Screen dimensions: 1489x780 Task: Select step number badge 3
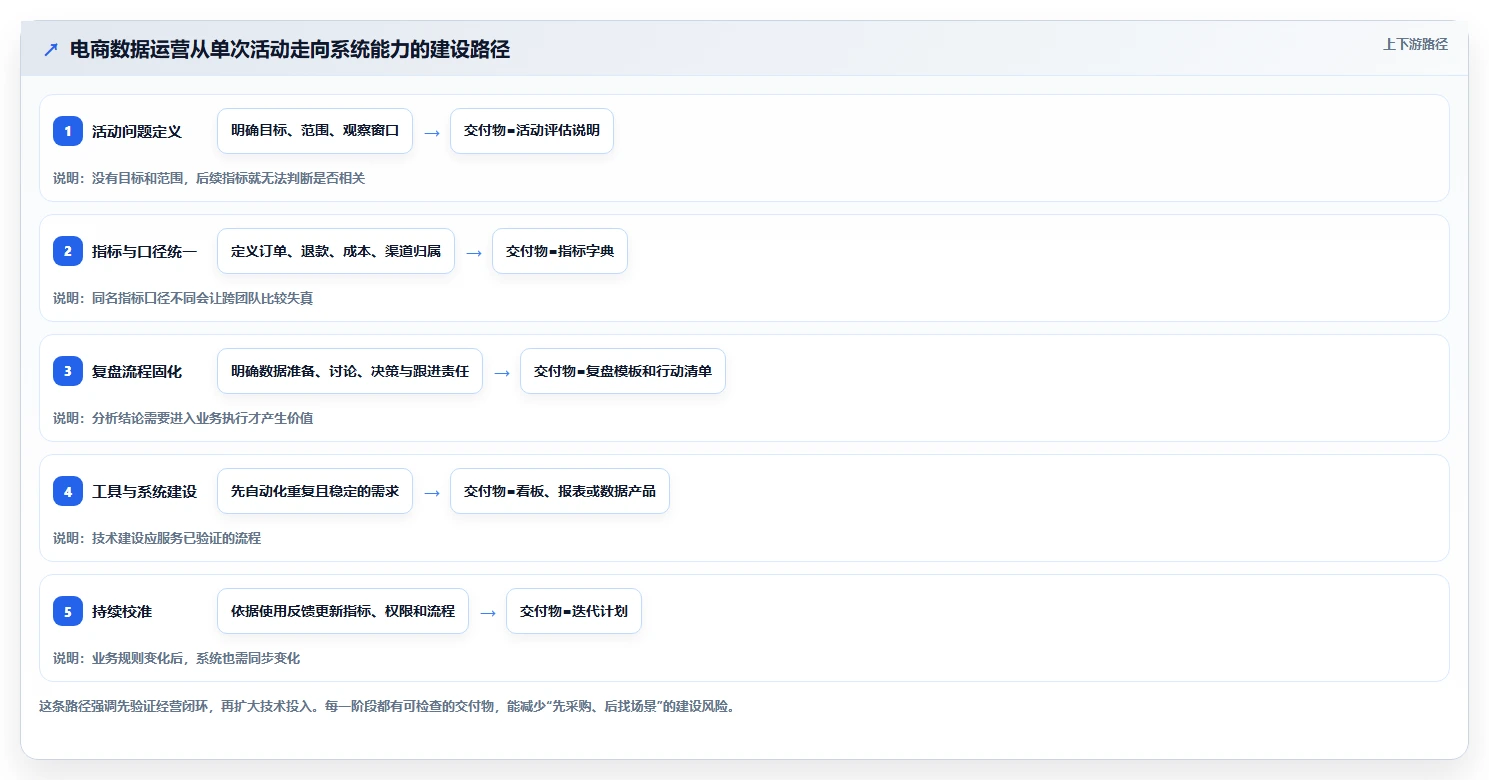tap(68, 371)
